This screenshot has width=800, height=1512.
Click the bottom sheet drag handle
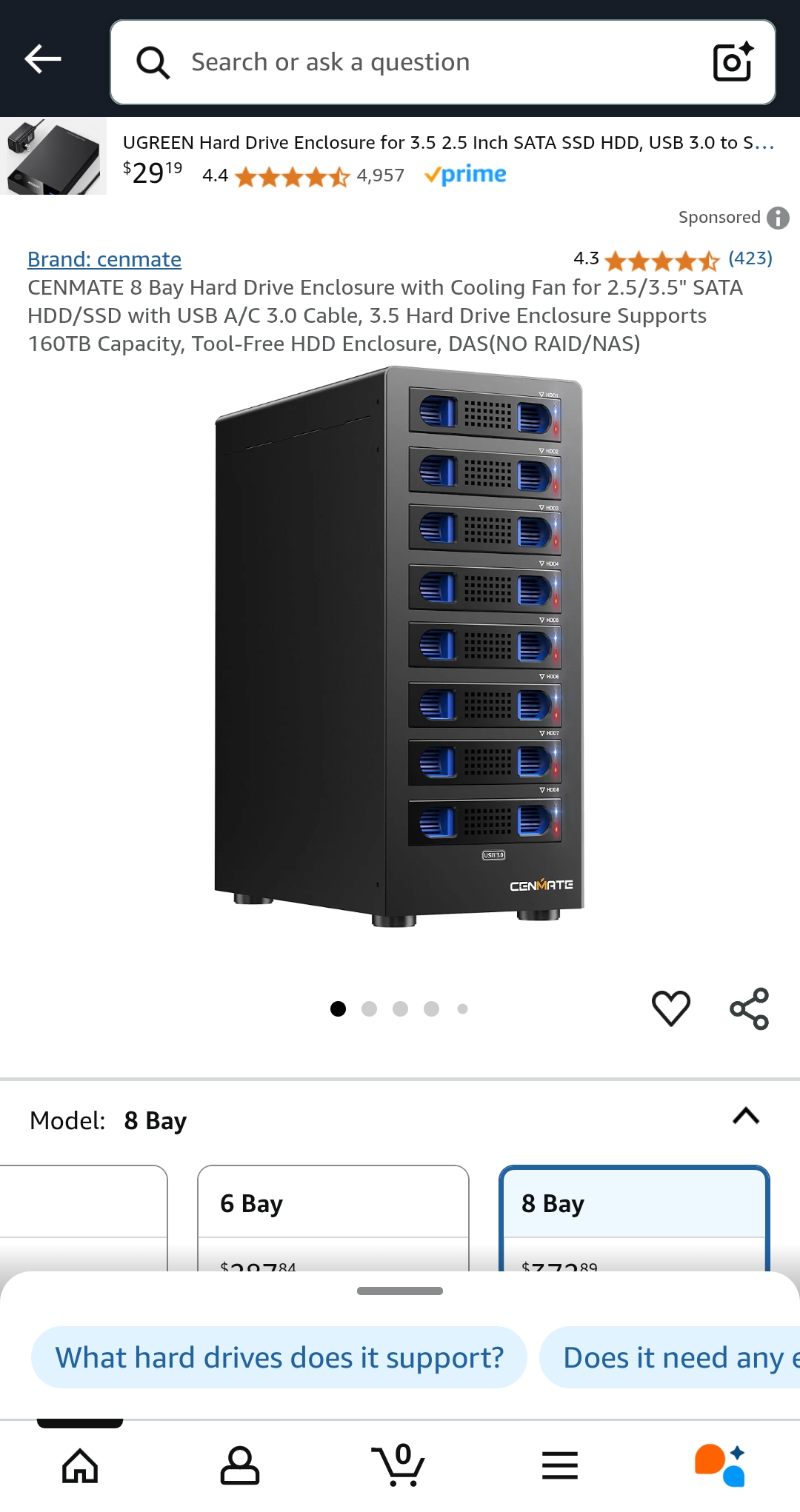[400, 1291]
